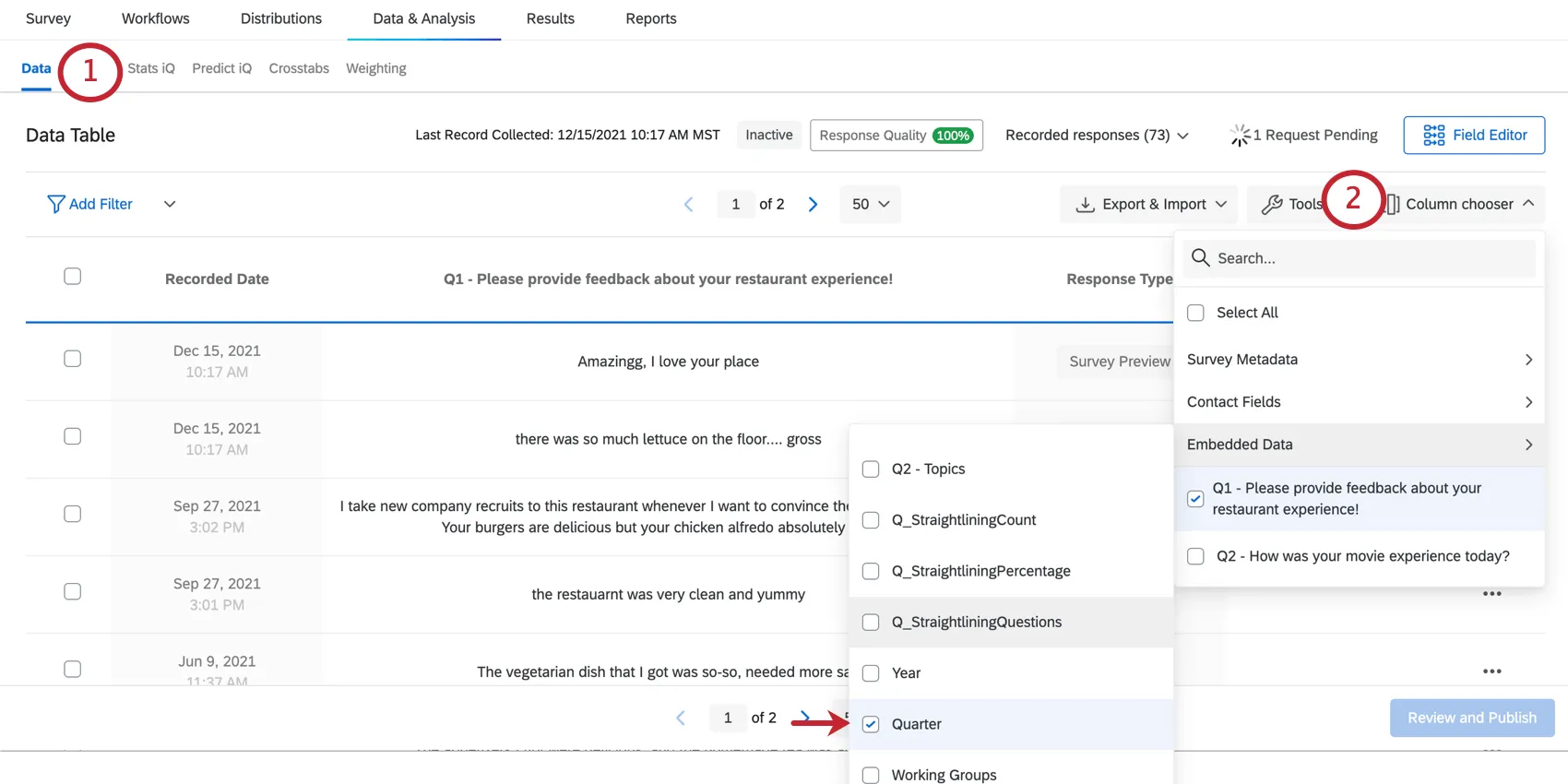
Task: Go to previous page using top arrow
Action: pyautogui.click(x=688, y=204)
